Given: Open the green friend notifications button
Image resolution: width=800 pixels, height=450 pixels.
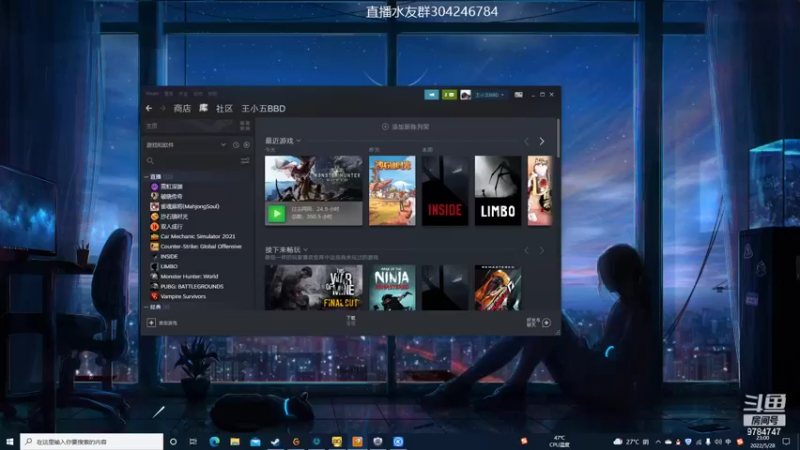Looking at the screenshot, I should pyautogui.click(x=449, y=94).
